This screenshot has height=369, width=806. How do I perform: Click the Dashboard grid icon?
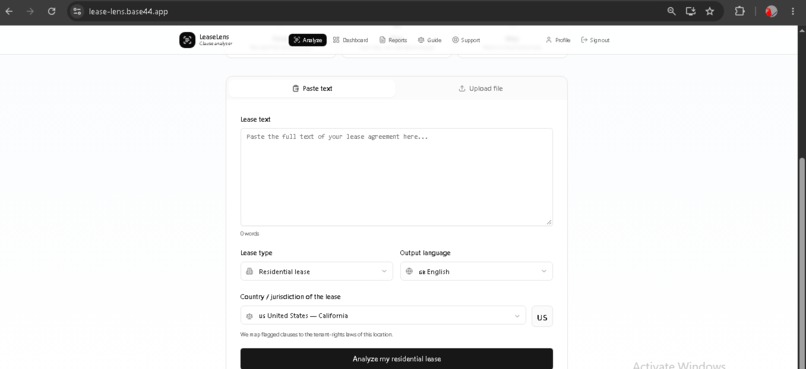tap(336, 40)
